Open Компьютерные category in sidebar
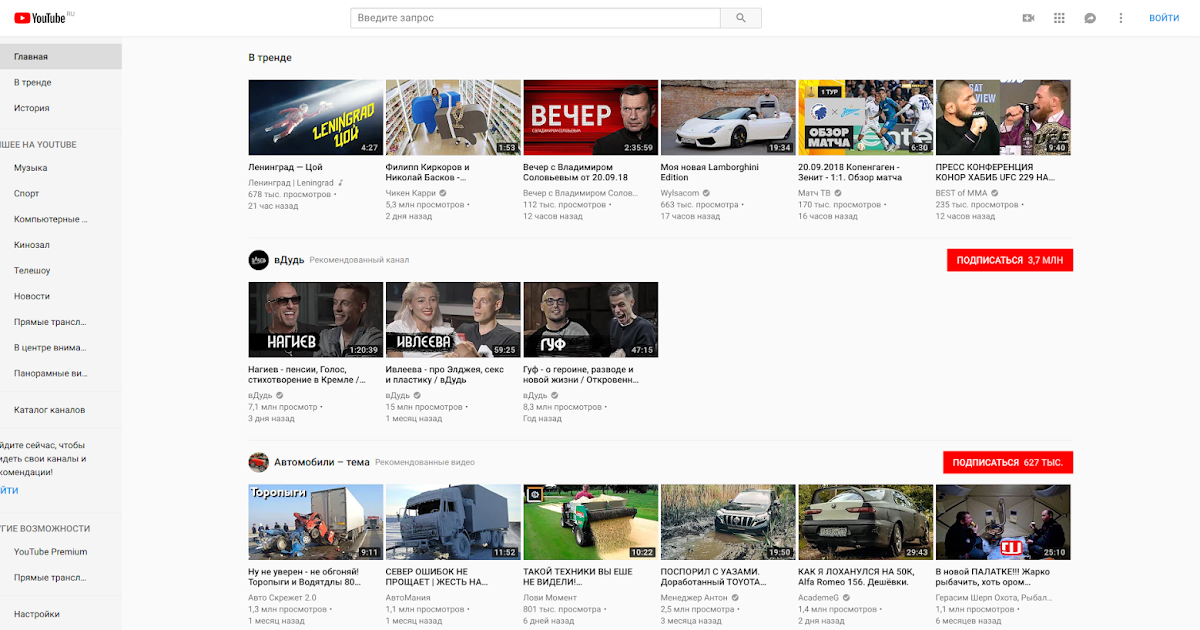Screen dimensions: 1200x630 (60, 219)
